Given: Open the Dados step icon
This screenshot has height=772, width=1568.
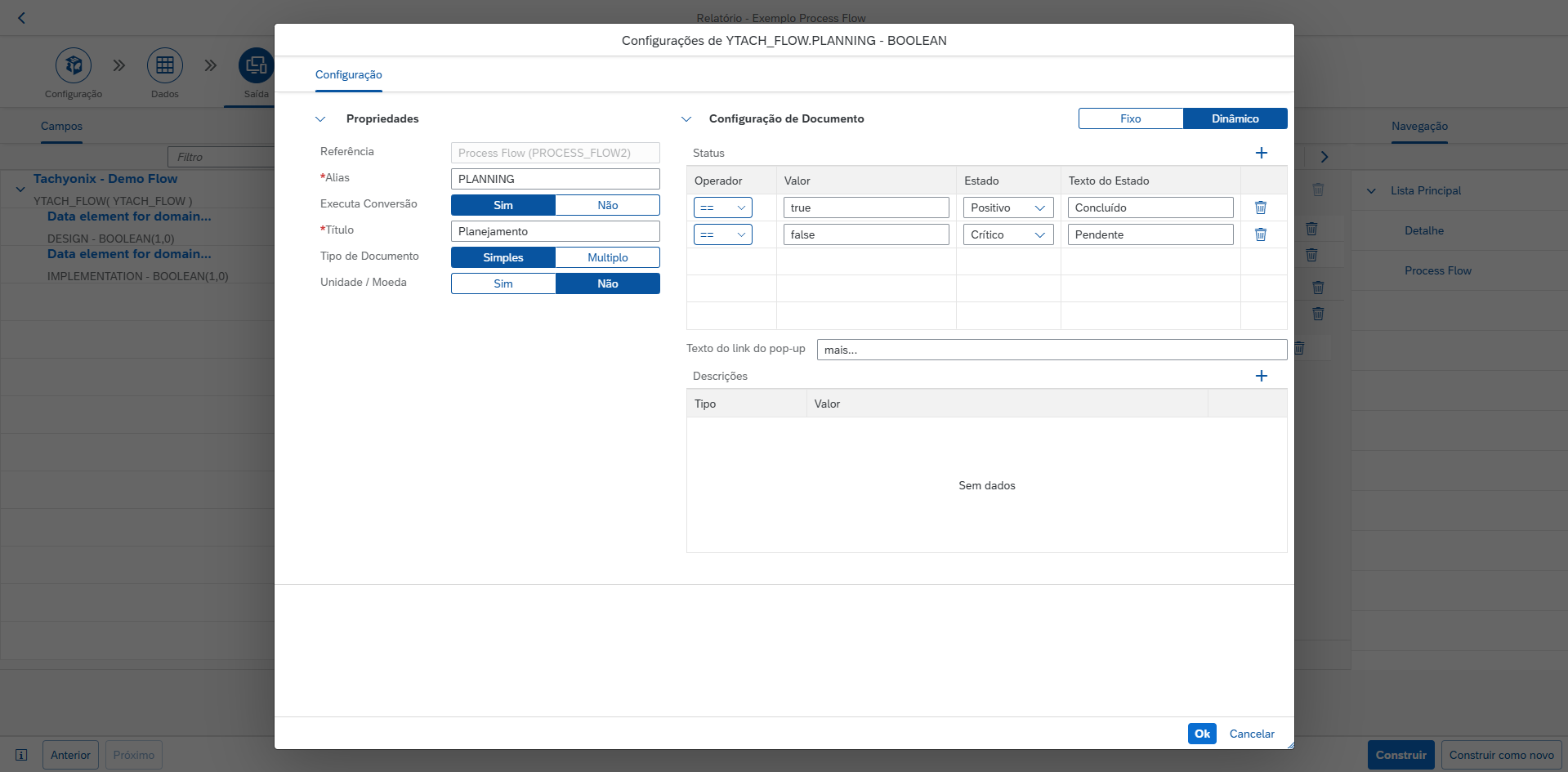Looking at the screenshot, I should 165,65.
